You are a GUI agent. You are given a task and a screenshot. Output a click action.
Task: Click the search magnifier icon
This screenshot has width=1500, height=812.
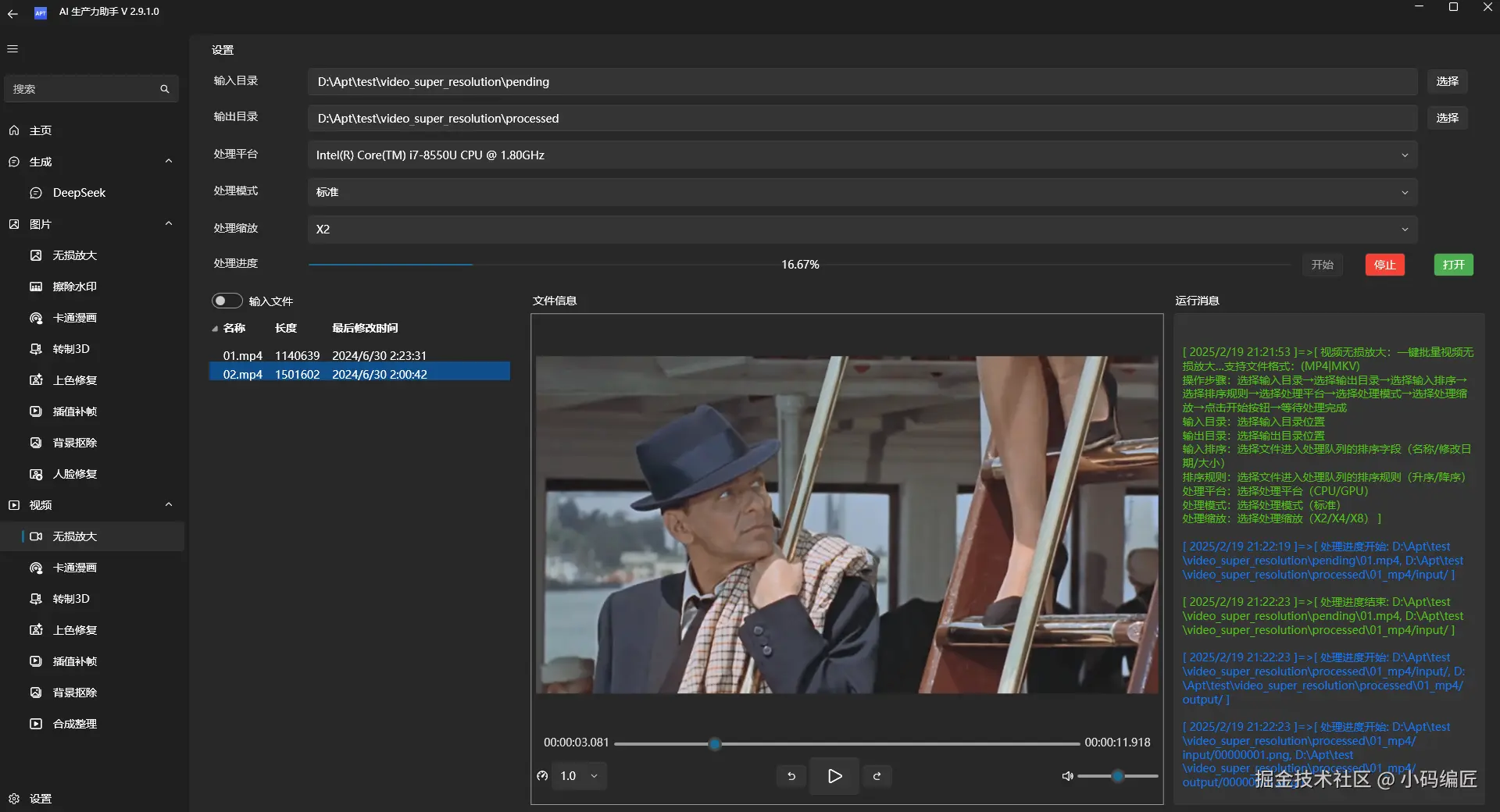(165, 89)
